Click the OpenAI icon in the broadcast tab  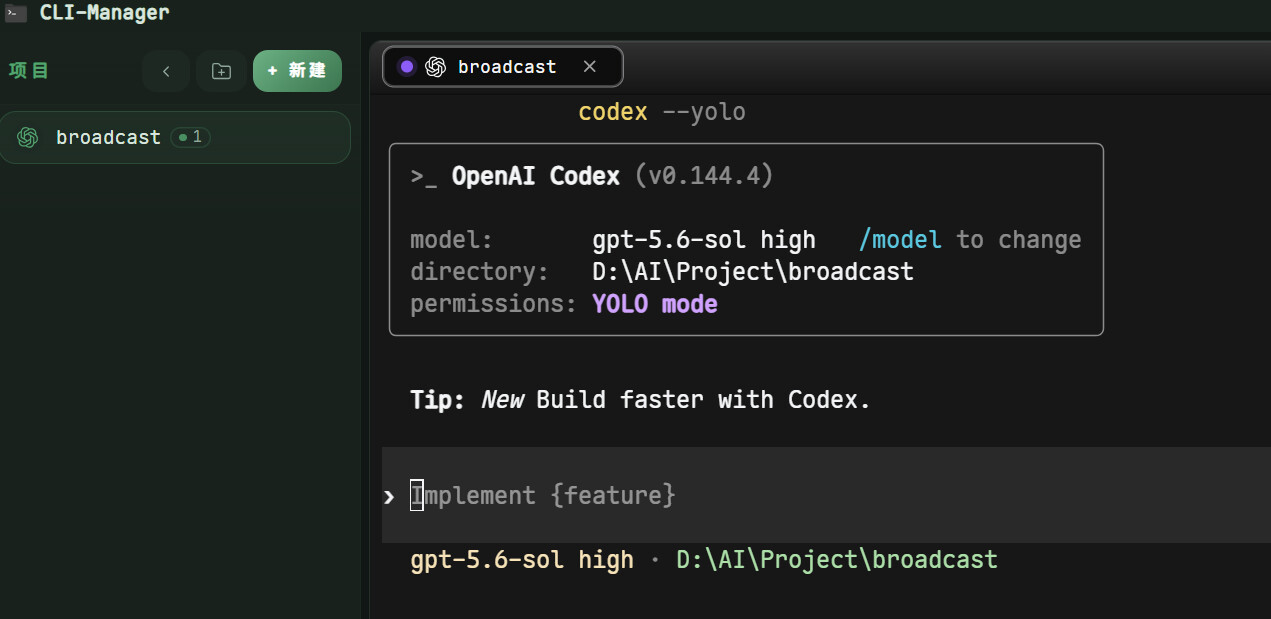(x=435, y=67)
